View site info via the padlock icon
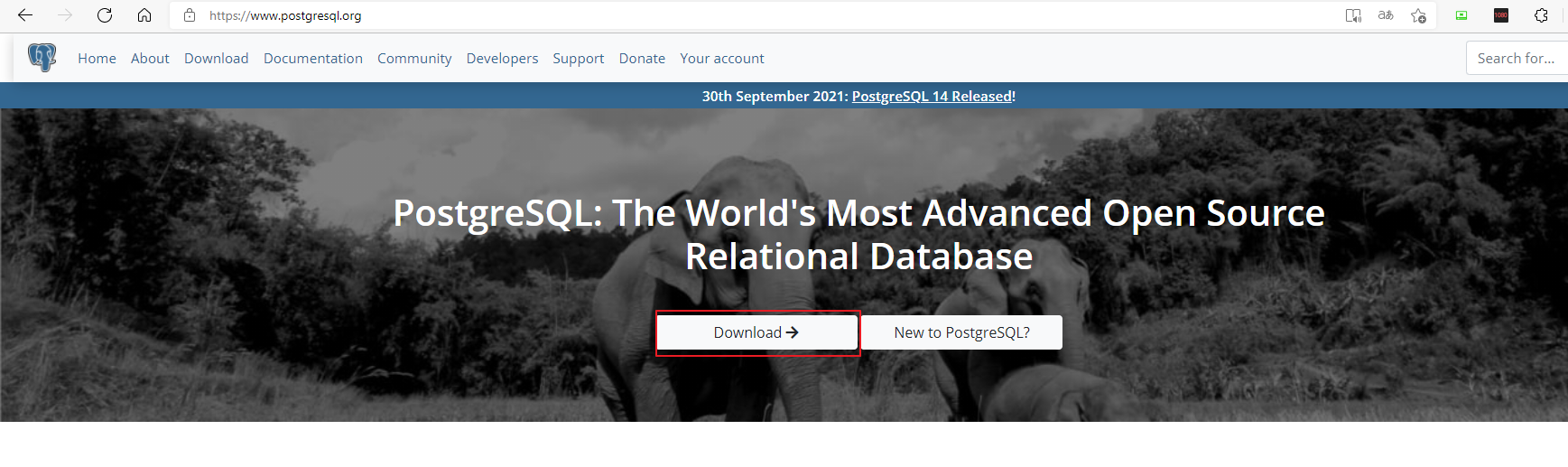The width and height of the screenshot is (1568, 467). tap(190, 15)
